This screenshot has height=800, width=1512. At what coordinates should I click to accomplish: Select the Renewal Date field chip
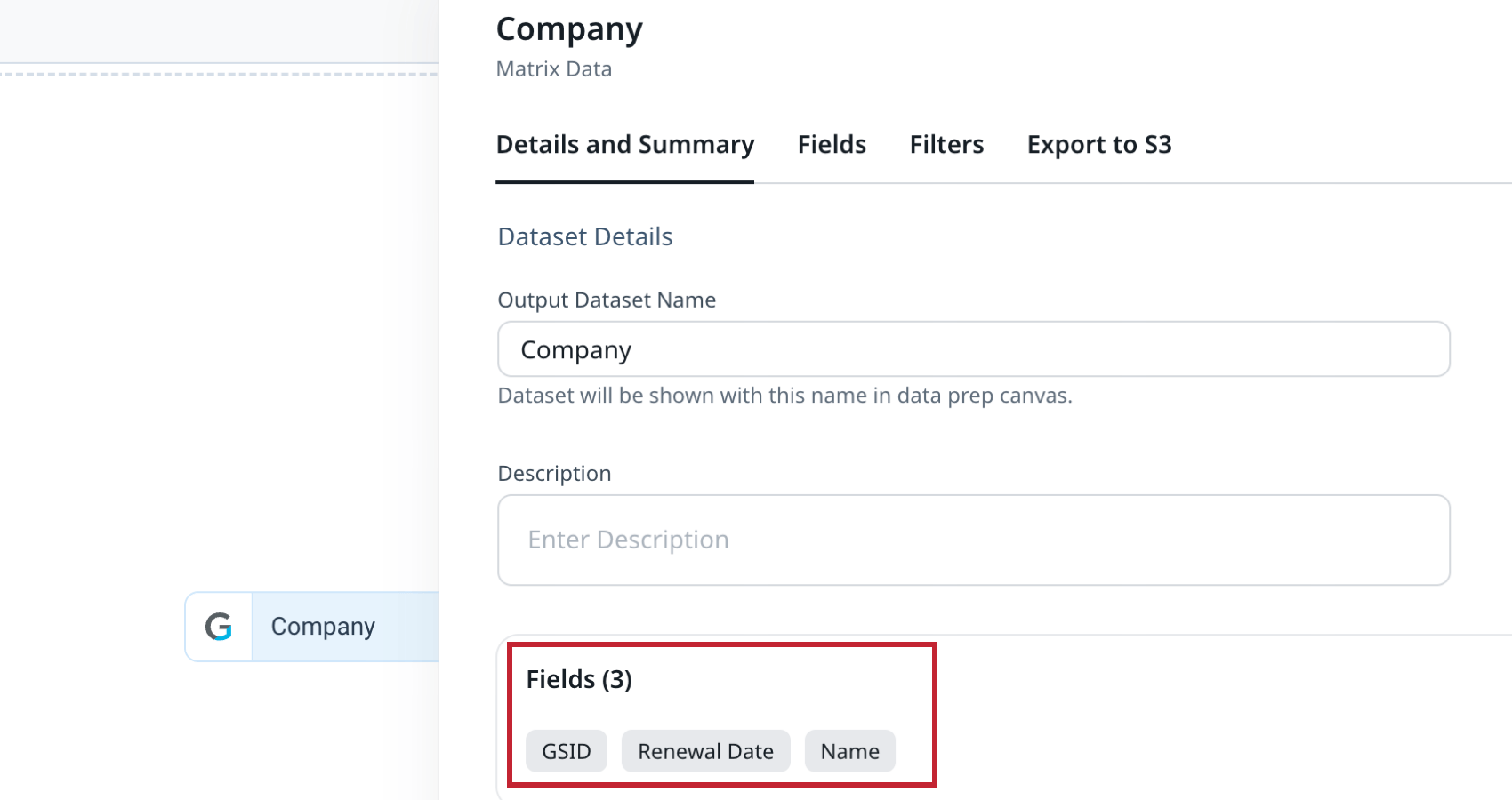[705, 750]
